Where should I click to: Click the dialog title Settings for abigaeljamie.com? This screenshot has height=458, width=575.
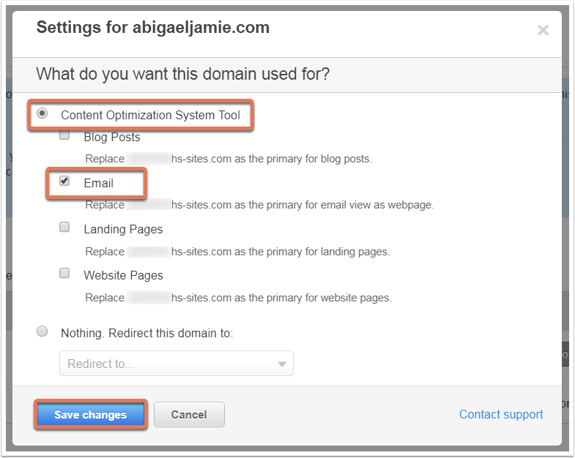point(153,28)
